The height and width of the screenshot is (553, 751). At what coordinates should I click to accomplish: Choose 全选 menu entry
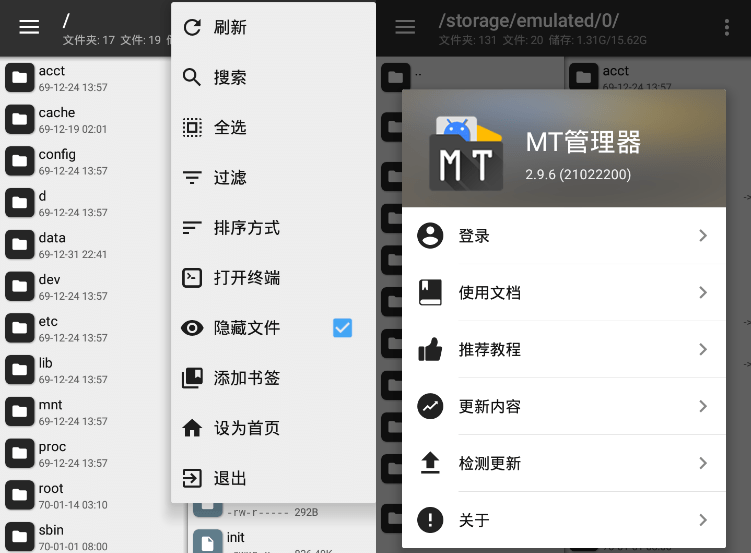(273, 127)
